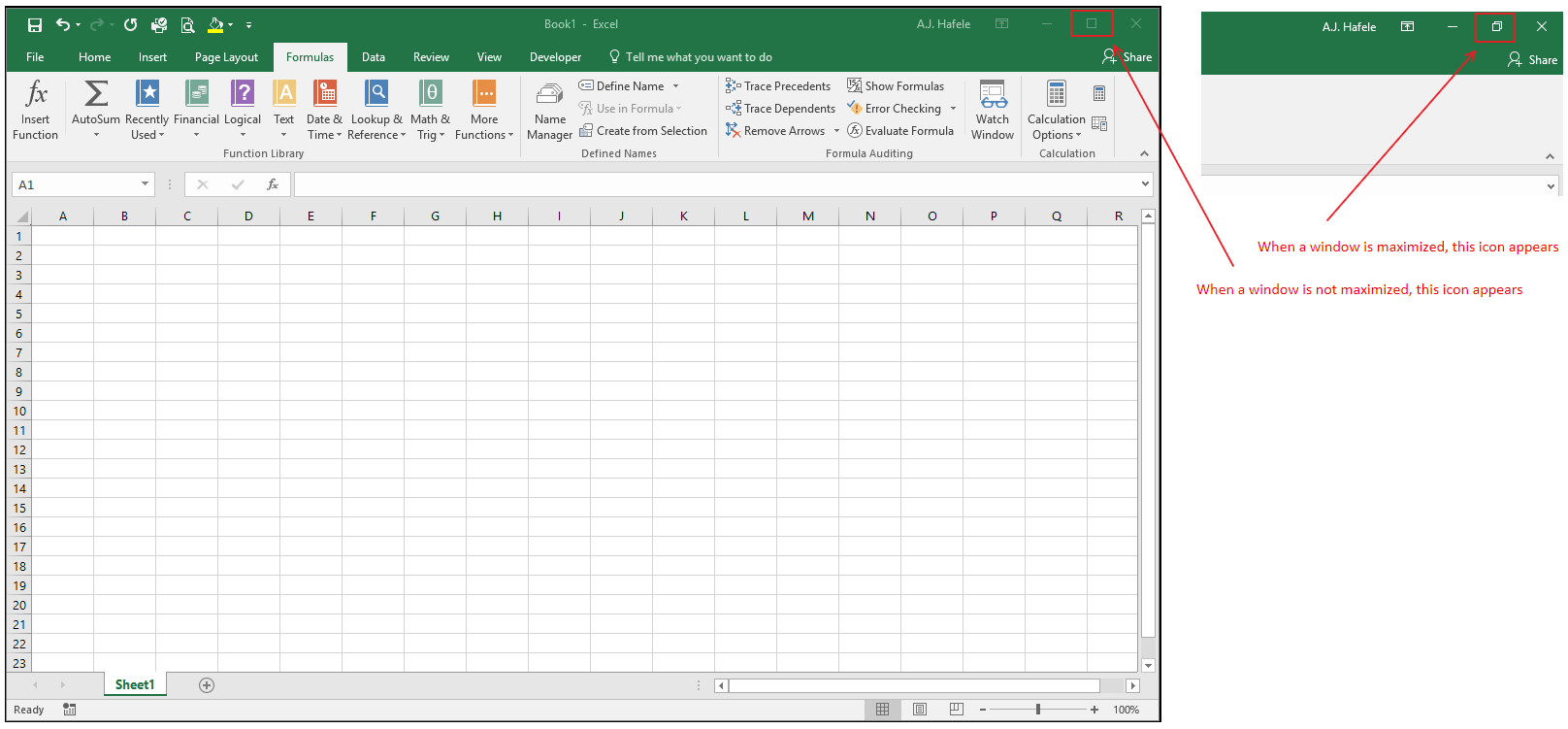Switch to the Review tab
1568x729 pixels.
click(431, 57)
